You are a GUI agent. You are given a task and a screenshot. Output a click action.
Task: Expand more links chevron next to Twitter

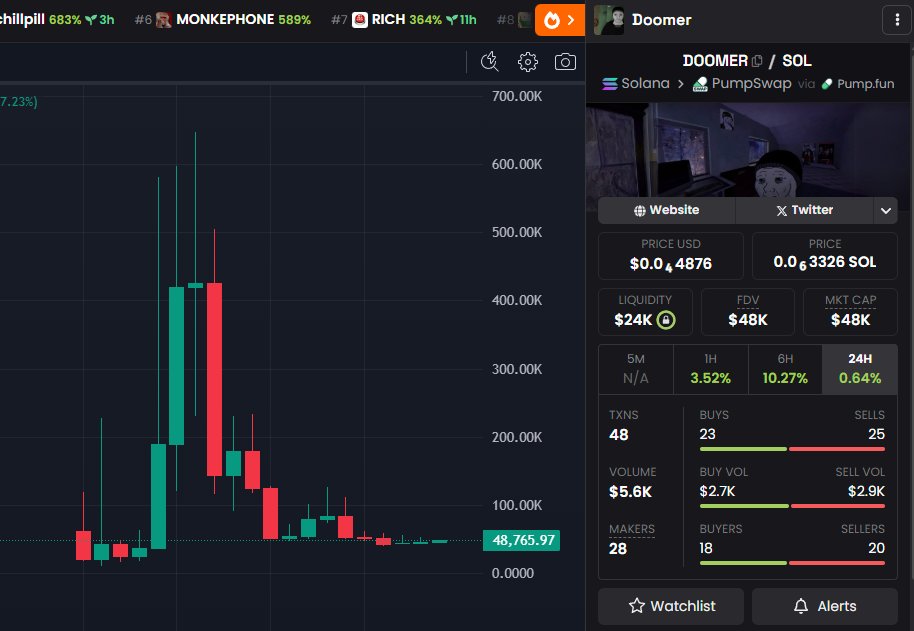(x=885, y=210)
